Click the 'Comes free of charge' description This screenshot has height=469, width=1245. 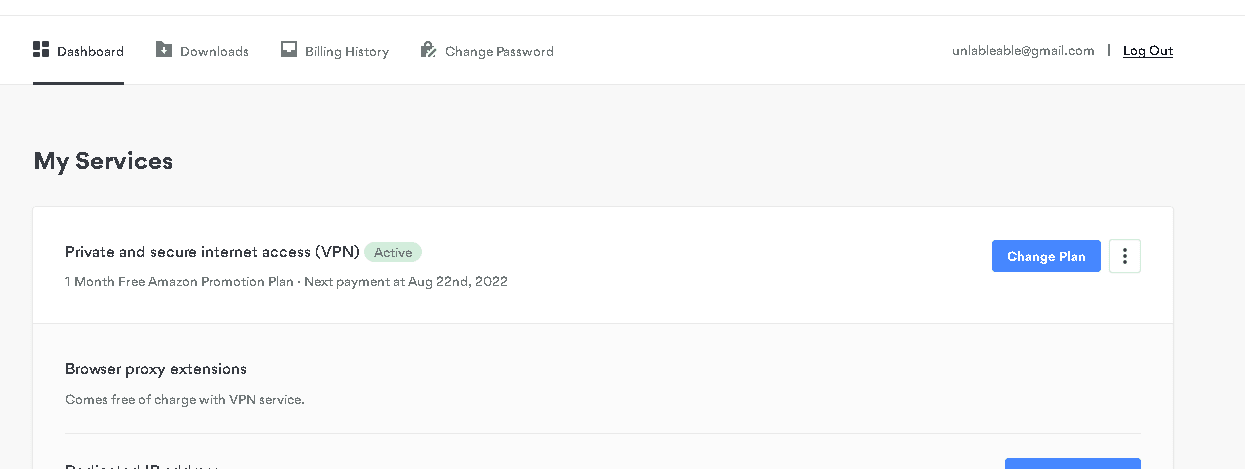(x=184, y=400)
